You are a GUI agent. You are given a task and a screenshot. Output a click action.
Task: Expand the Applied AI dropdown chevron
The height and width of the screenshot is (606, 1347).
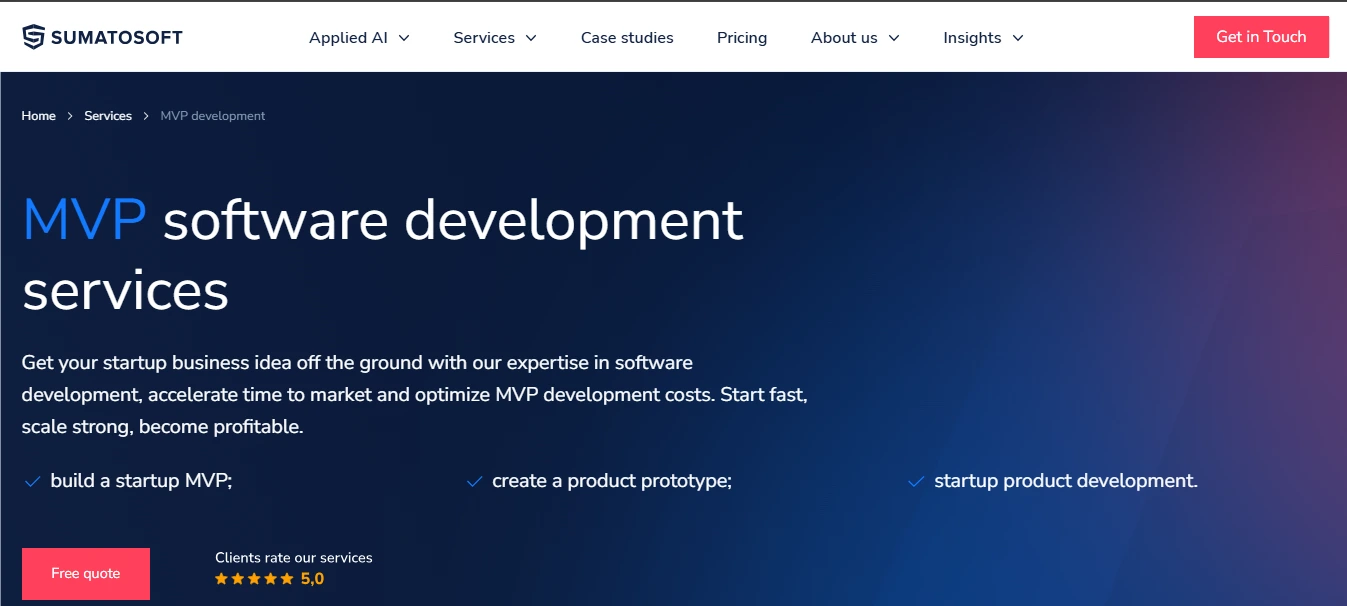tap(404, 38)
